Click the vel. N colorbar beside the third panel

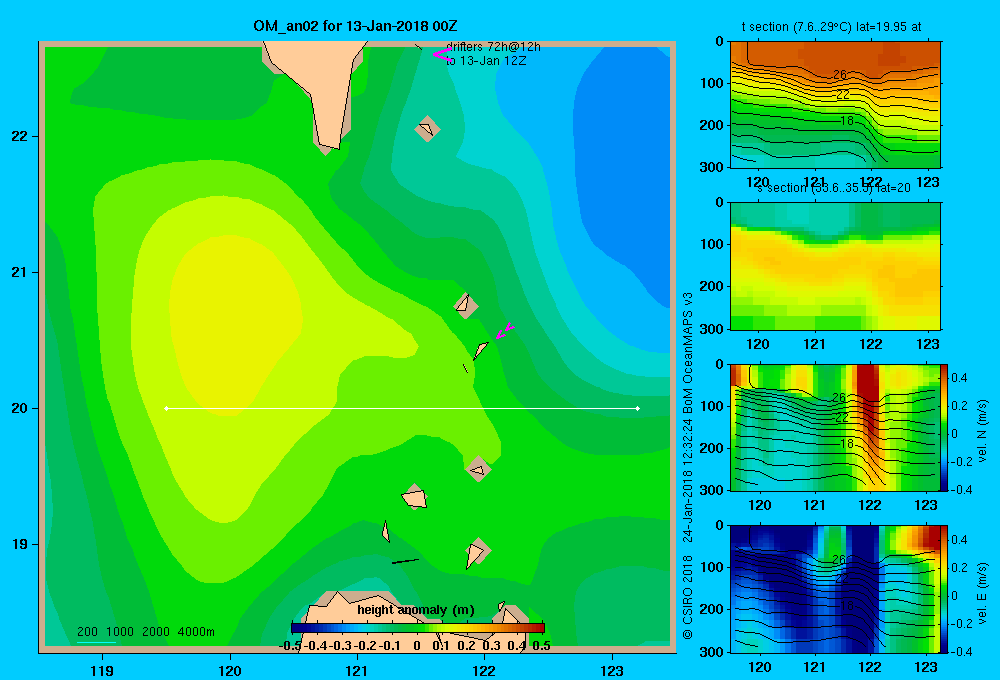pyautogui.click(x=945, y=427)
